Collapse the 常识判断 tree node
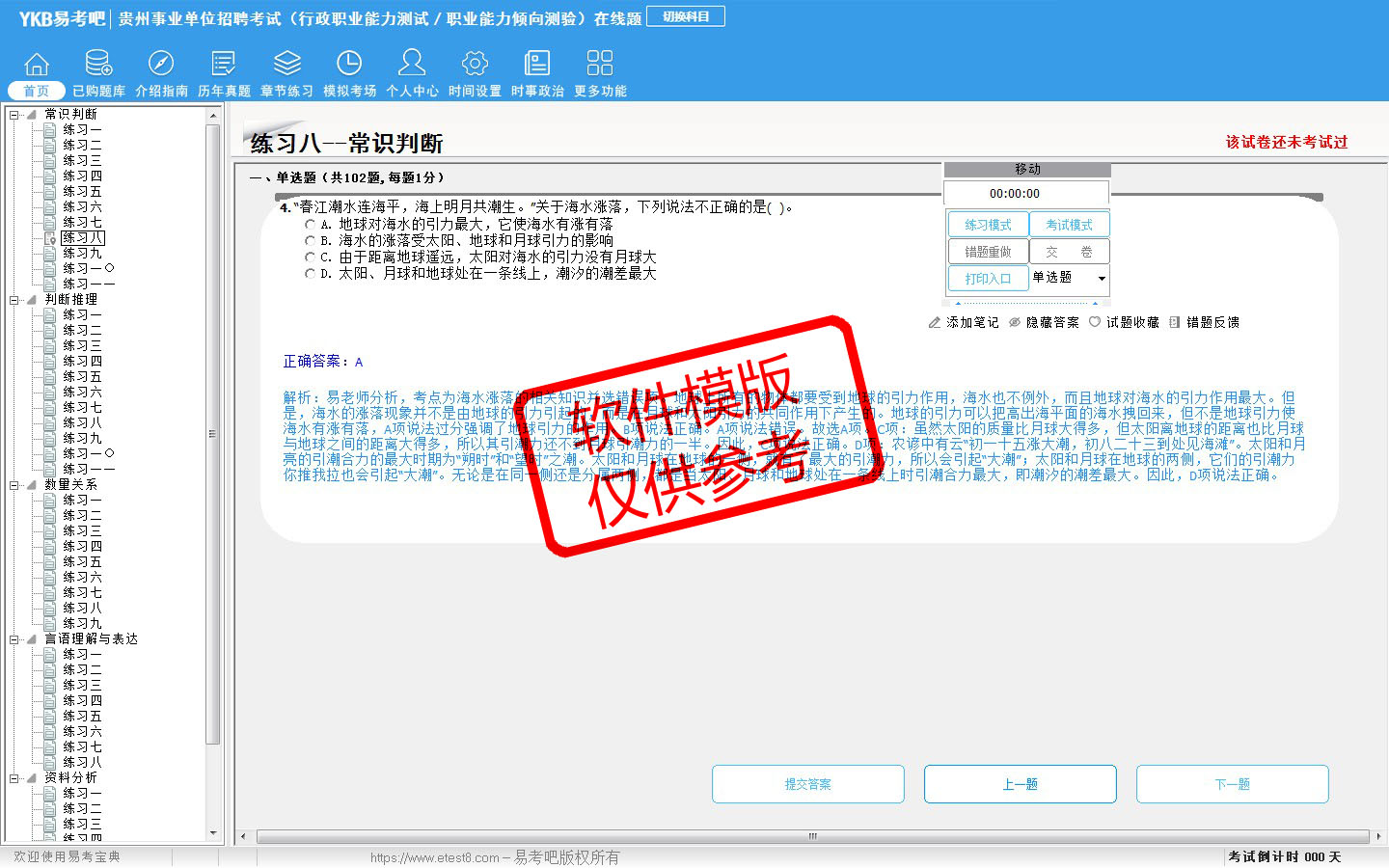The width and height of the screenshot is (1389, 868). [x=14, y=115]
